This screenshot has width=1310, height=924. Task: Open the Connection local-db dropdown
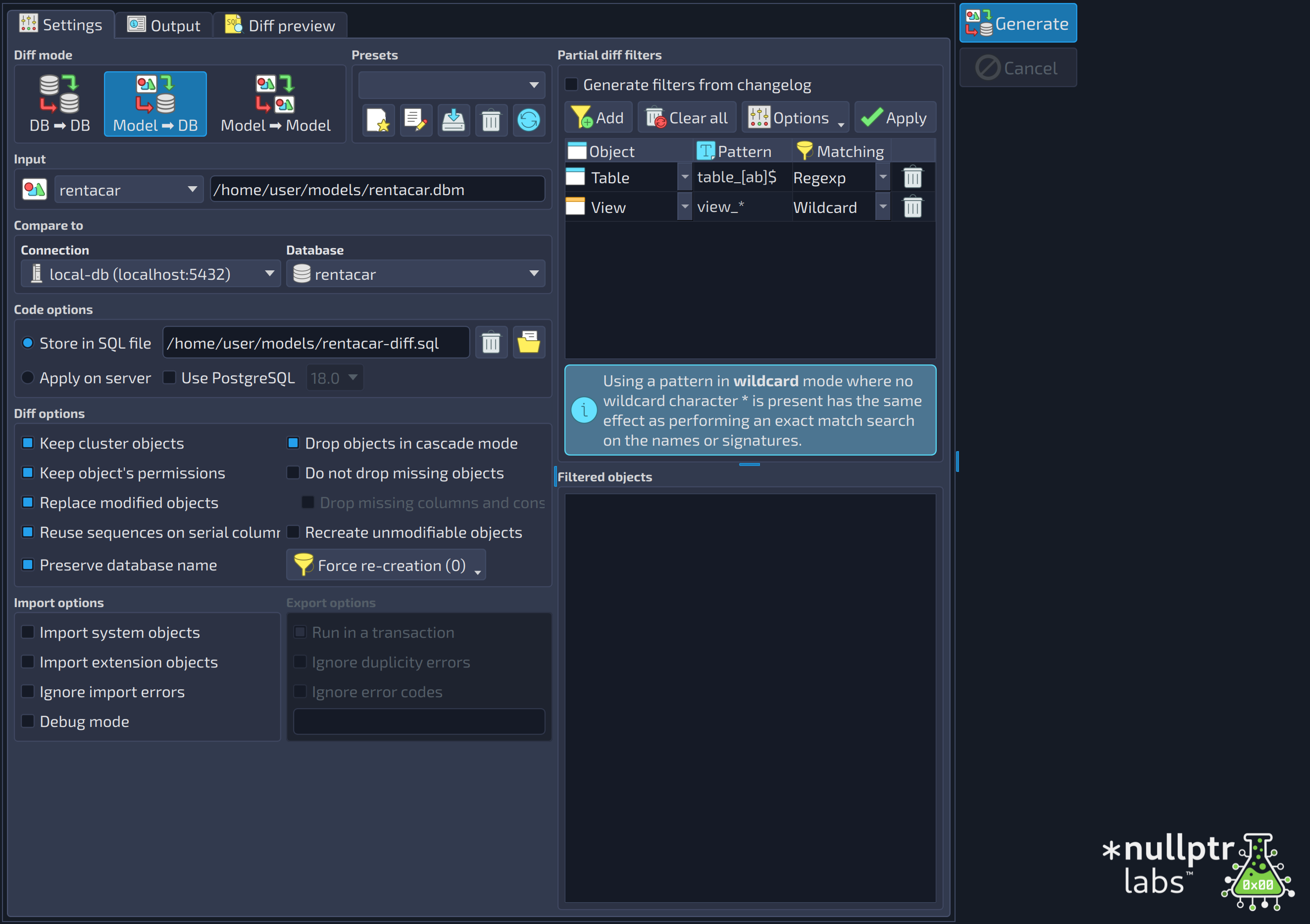tap(151, 274)
